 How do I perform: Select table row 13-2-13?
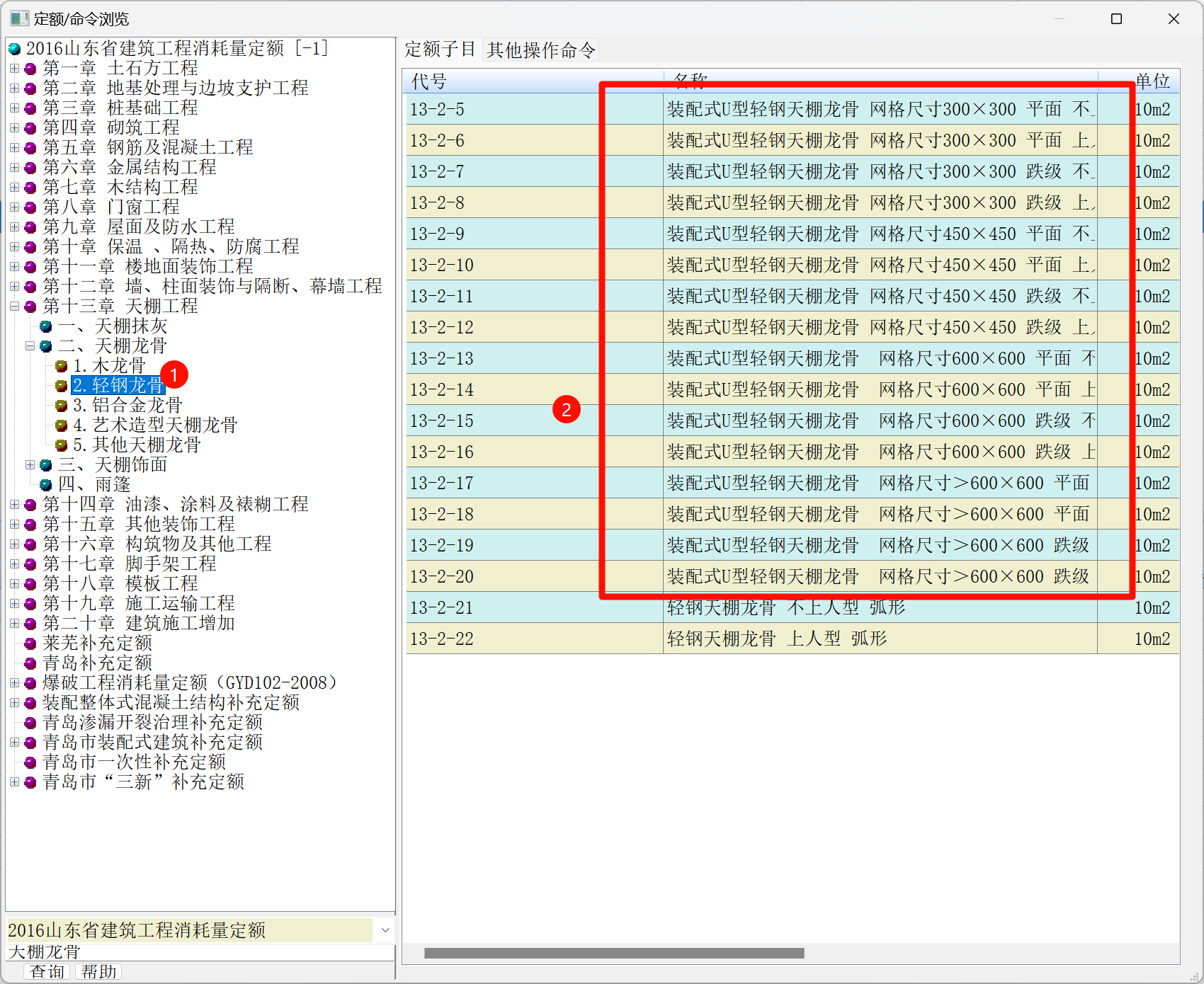[793, 358]
